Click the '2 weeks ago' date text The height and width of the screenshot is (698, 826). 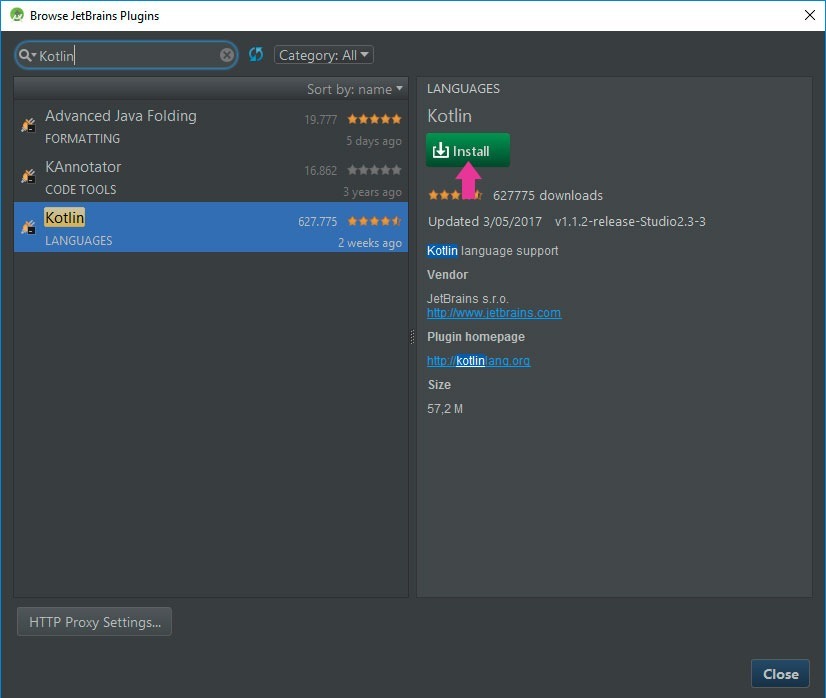(x=370, y=243)
